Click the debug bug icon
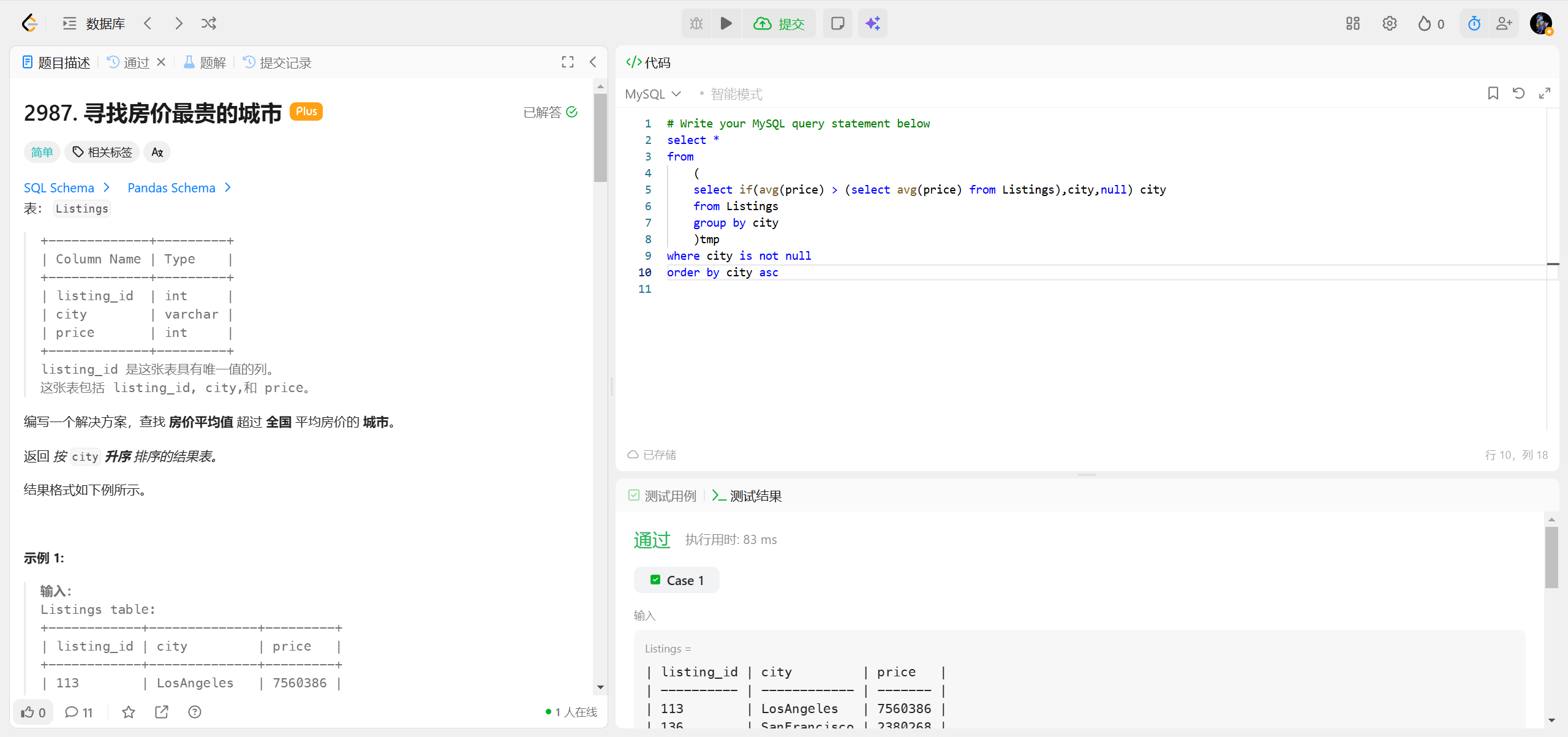1568x737 pixels. pyautogui.click(x=696, y=23)
